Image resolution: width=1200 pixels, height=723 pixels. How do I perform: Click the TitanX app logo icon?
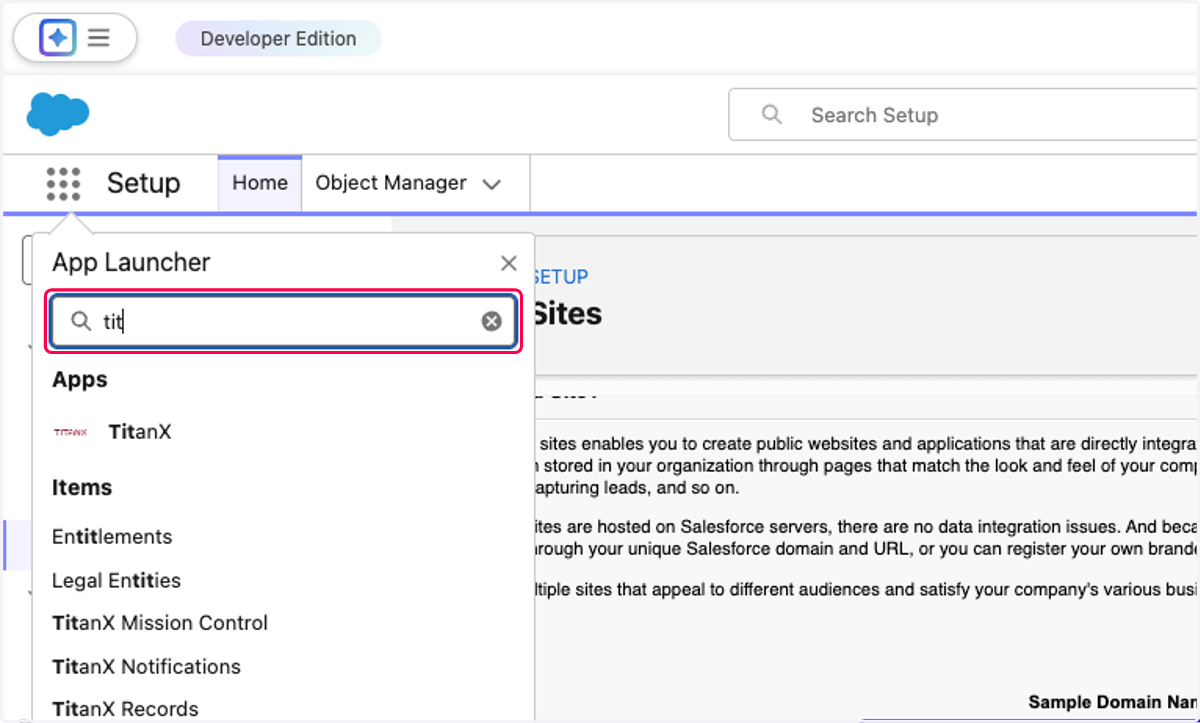(70, 432)
